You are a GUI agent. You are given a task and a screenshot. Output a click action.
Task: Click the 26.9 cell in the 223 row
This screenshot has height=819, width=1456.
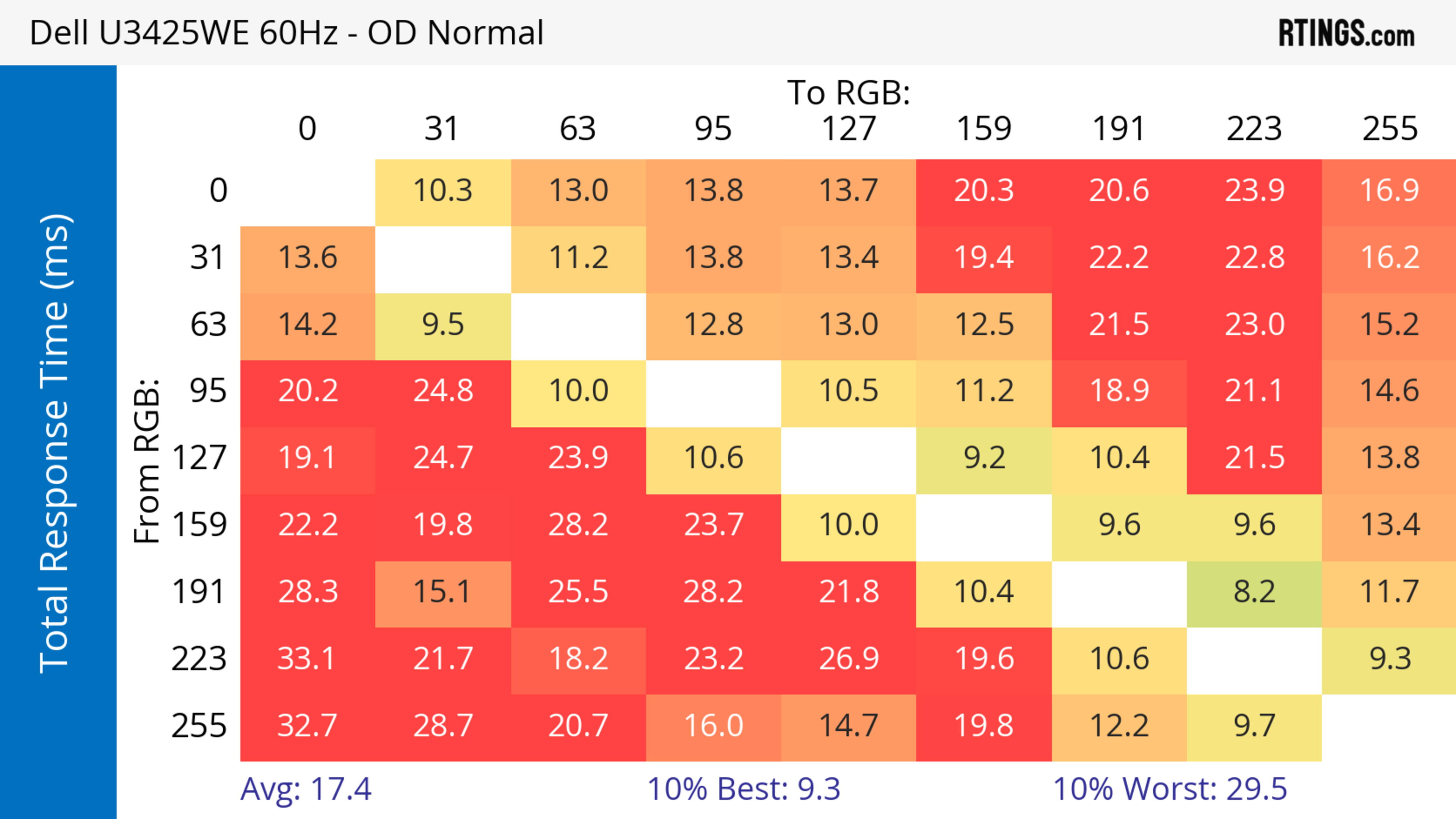pos(849,659)
